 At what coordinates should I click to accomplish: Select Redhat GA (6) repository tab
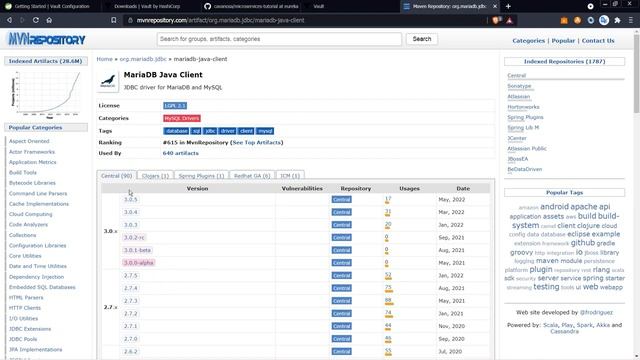pos(252,176)
